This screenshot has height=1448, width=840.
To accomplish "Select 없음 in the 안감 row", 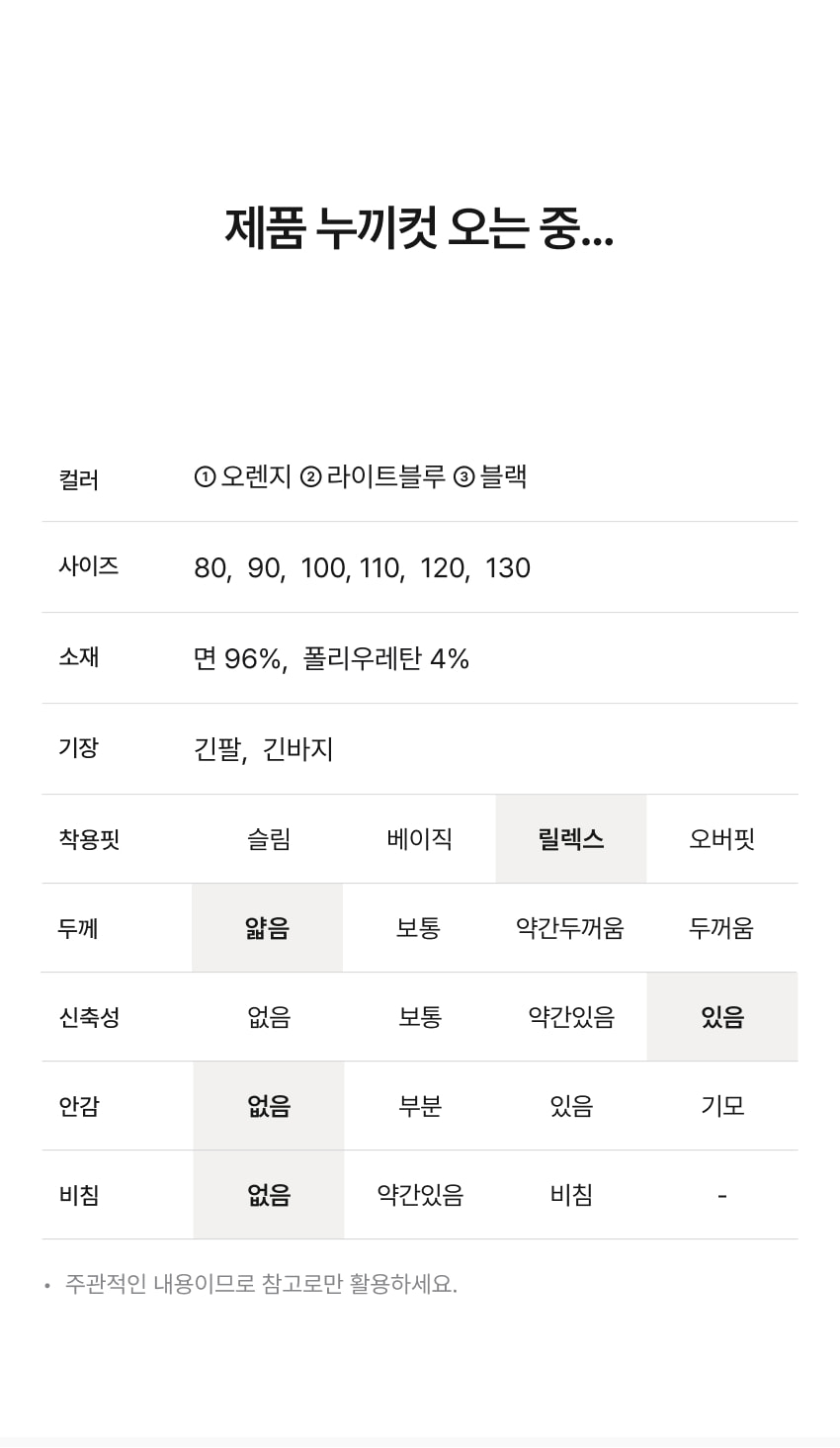I will 269,1106.
